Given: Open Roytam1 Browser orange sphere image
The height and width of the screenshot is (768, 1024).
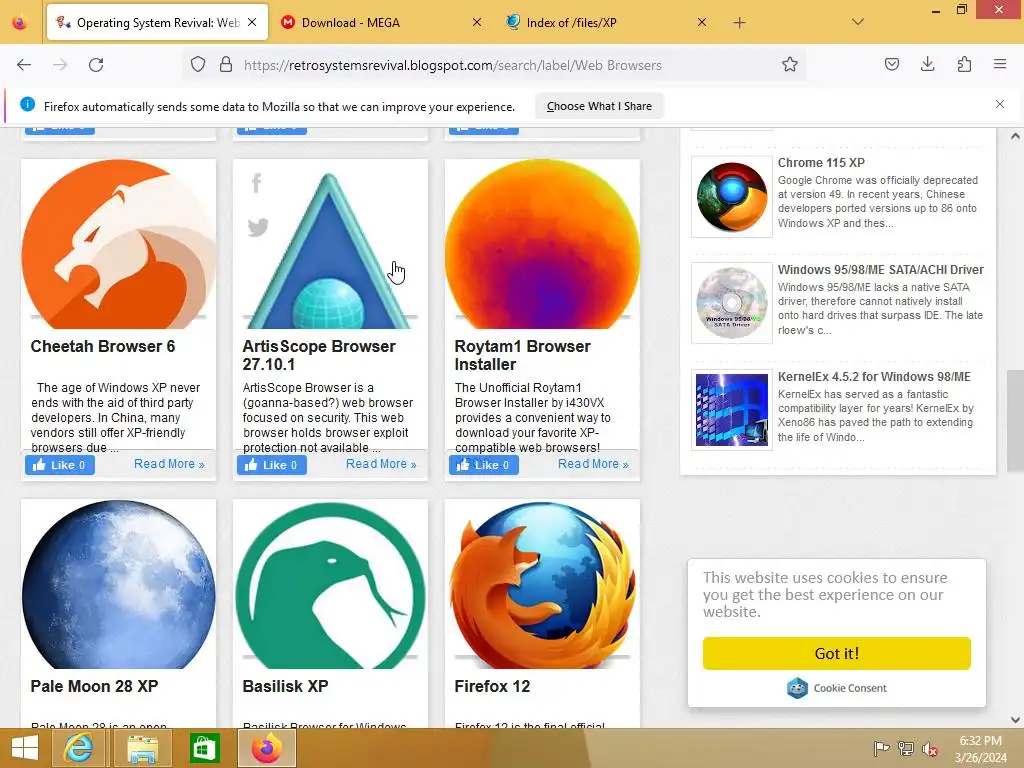Looking at the screenshot, I should coord(542,244).
